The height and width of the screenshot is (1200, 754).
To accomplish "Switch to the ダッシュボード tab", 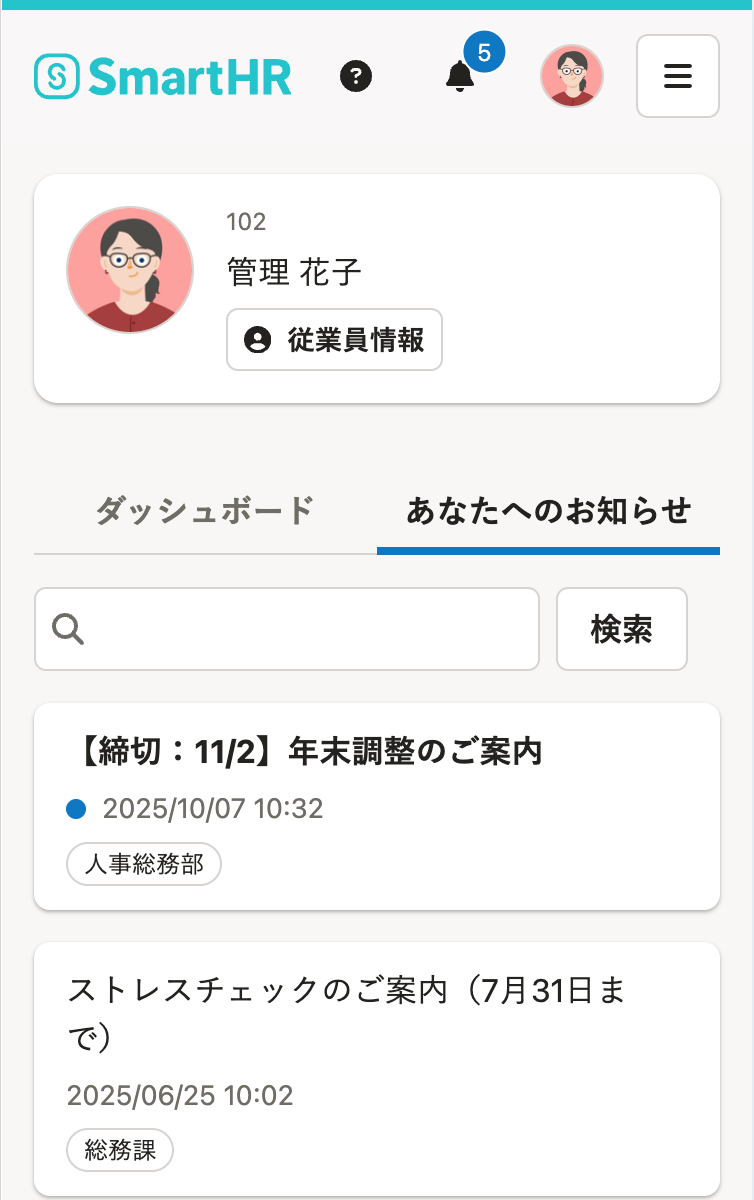I will [205, 512].
